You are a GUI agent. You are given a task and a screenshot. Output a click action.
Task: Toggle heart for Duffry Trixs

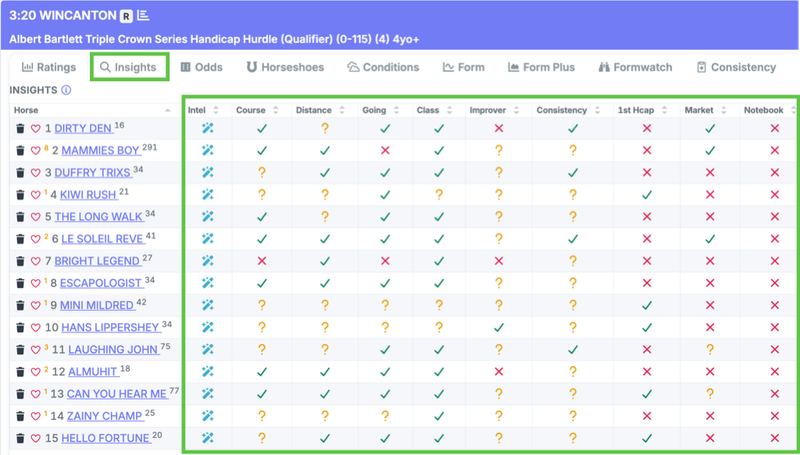[x=36, y=173]
